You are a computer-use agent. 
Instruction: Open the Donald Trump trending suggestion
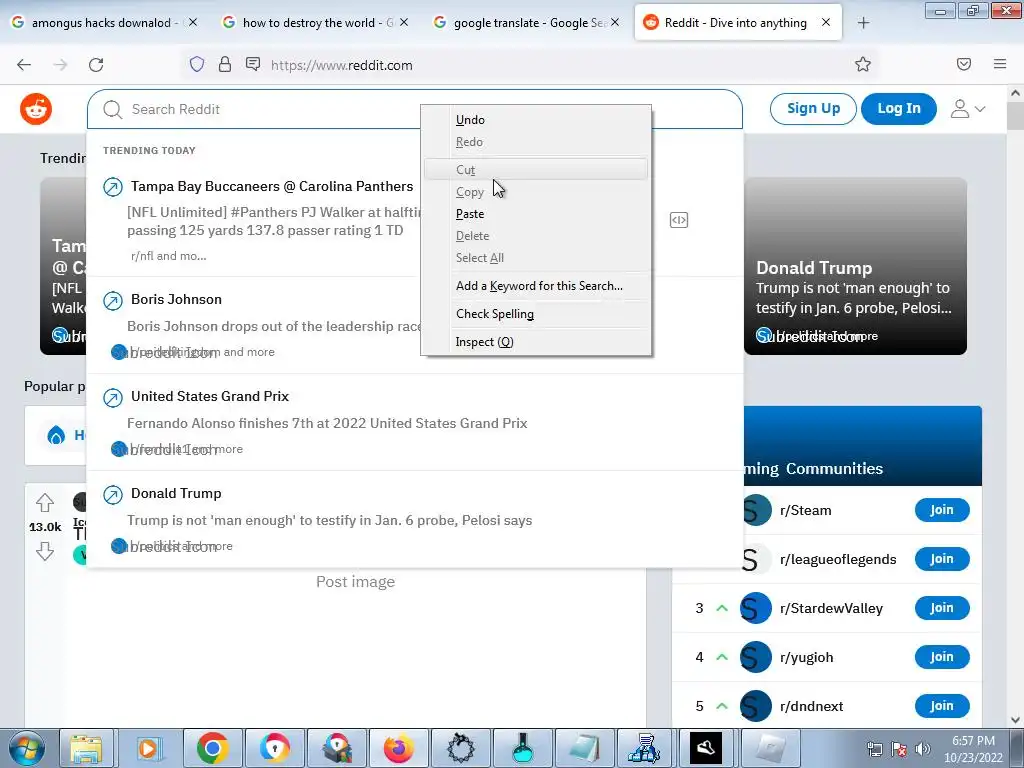tap(415, 519)
